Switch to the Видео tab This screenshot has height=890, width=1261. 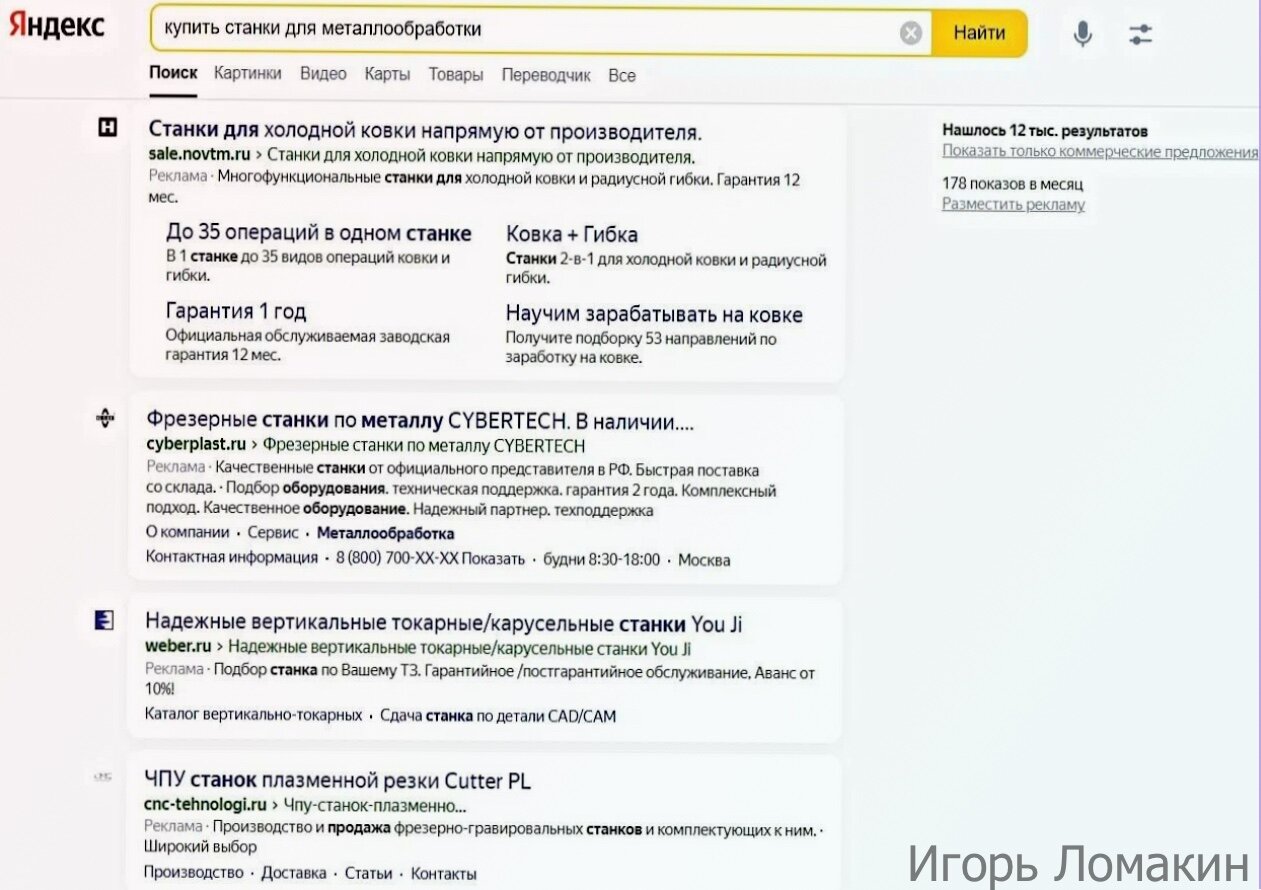click(323, 74)
